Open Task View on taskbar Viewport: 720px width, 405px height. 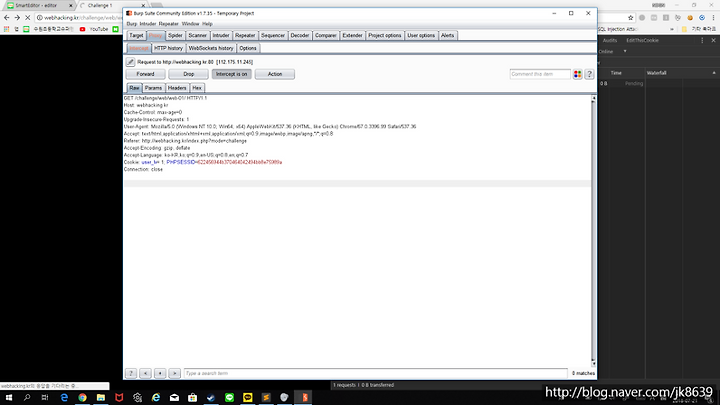[x=45, y=398]
